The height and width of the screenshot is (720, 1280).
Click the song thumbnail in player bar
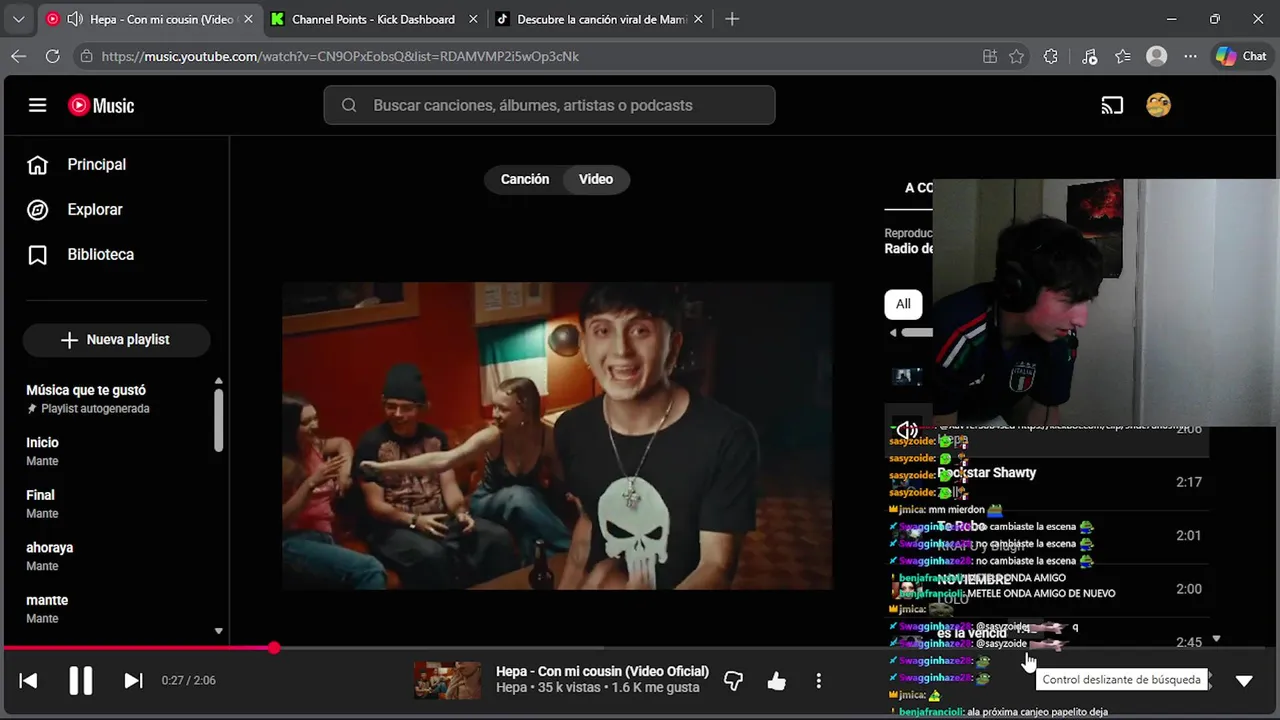tap(447, 680)
